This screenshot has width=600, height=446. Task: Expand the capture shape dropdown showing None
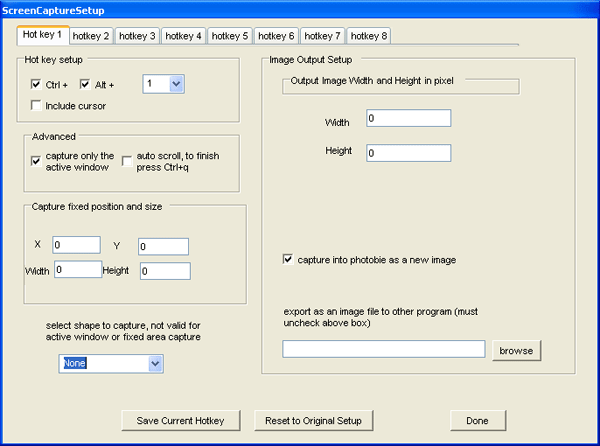pos(155,363)
